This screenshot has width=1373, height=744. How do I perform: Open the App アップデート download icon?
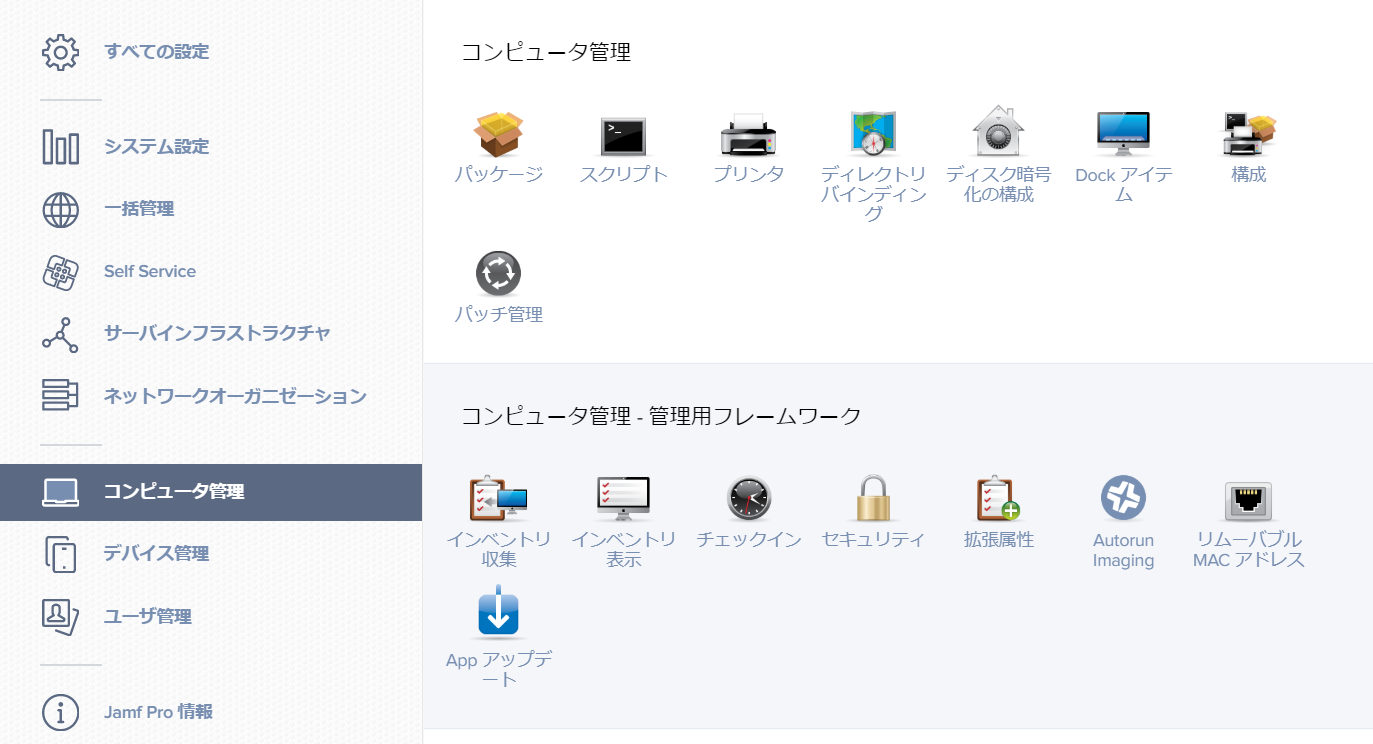498,613
